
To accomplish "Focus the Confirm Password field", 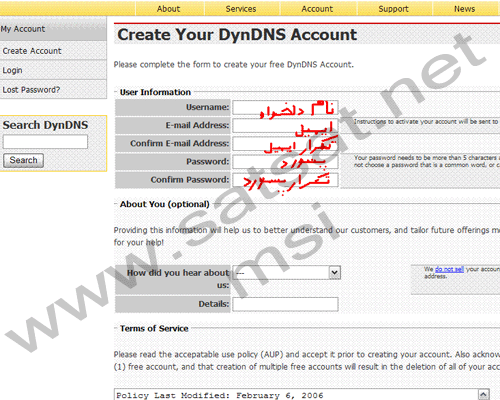I will [x=285, y=180].
